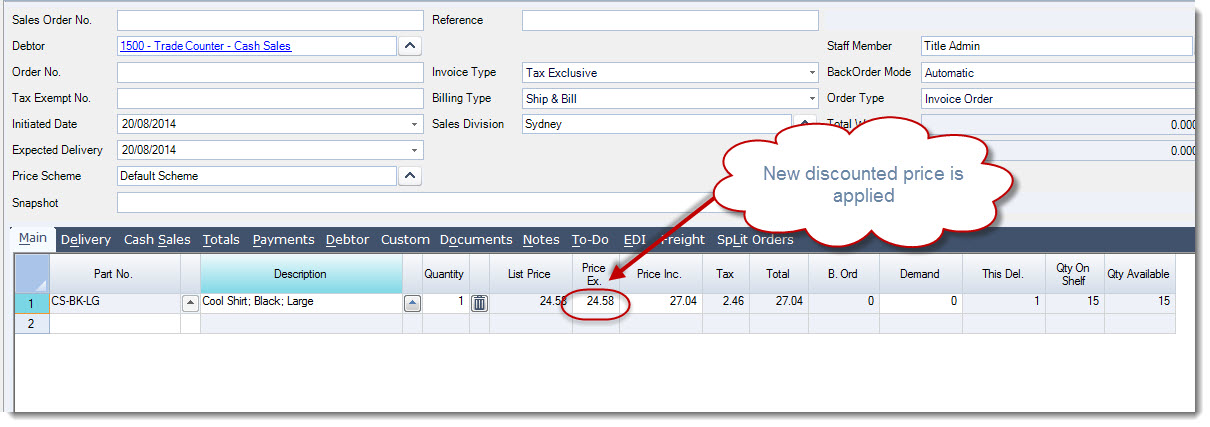Screen dimensions: 1210x427
Task: Click the trash icon in row 1
Action: click(479, 303)
